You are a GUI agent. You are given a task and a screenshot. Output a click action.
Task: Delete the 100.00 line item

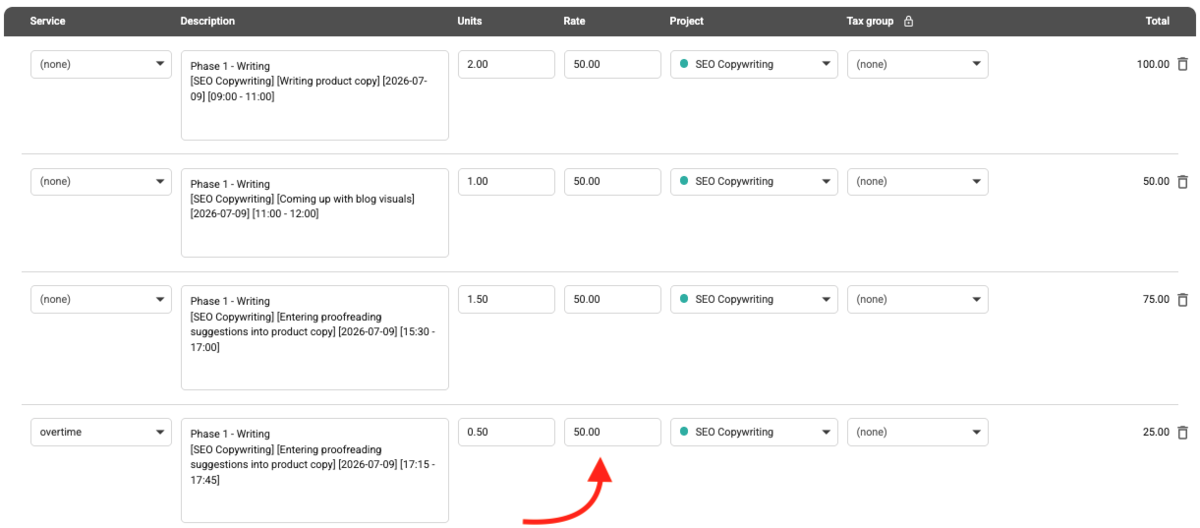(1183, 64)
